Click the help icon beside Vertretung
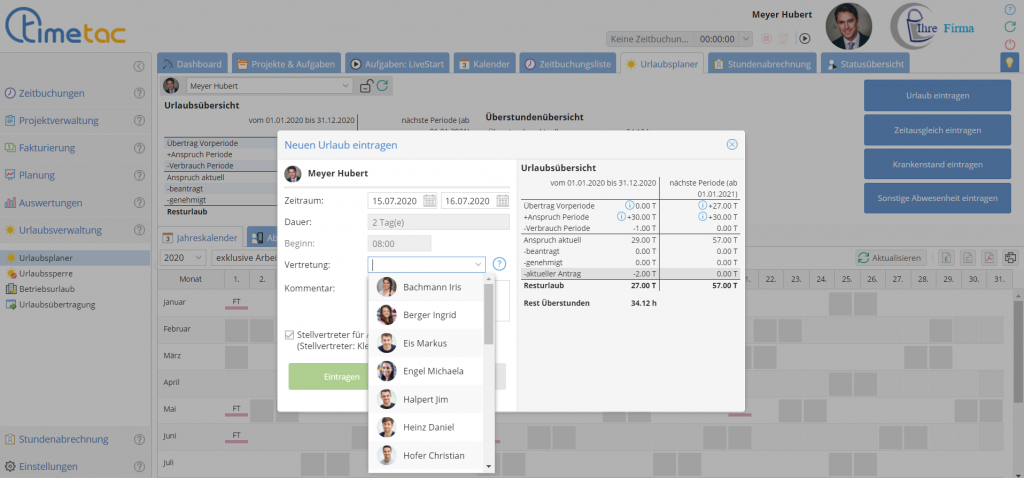Screen dimensions: 1024x478 pyautogui.click(x=500, y=264)
